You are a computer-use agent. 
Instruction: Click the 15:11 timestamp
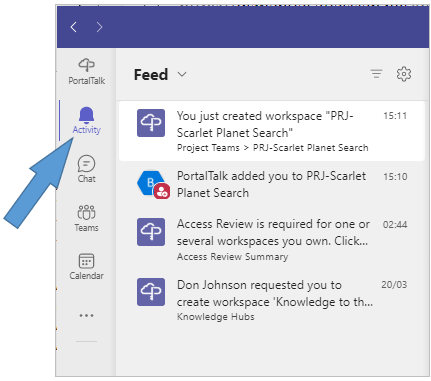pos(395,116)
